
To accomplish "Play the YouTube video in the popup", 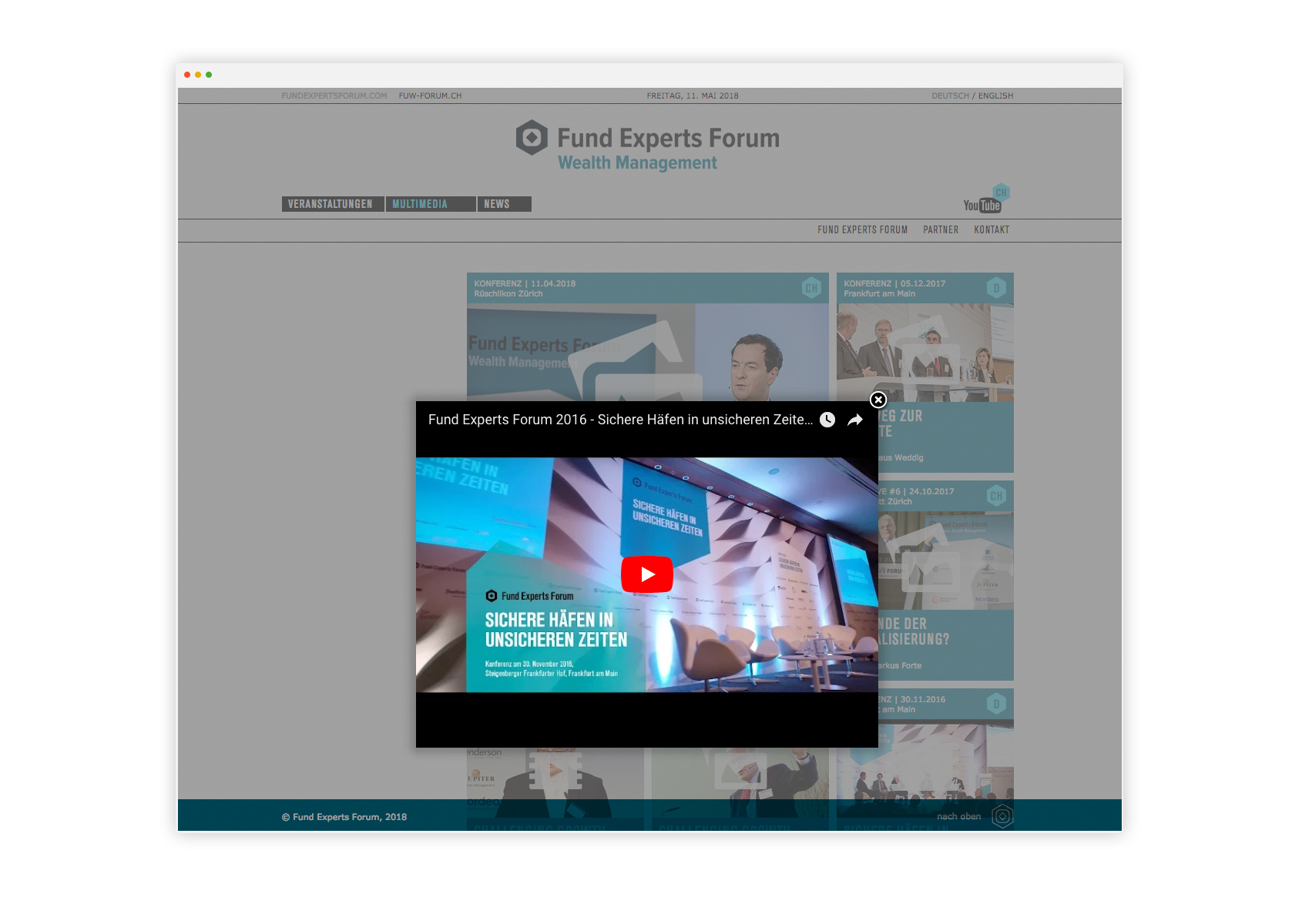I will [x=647, y=574].
